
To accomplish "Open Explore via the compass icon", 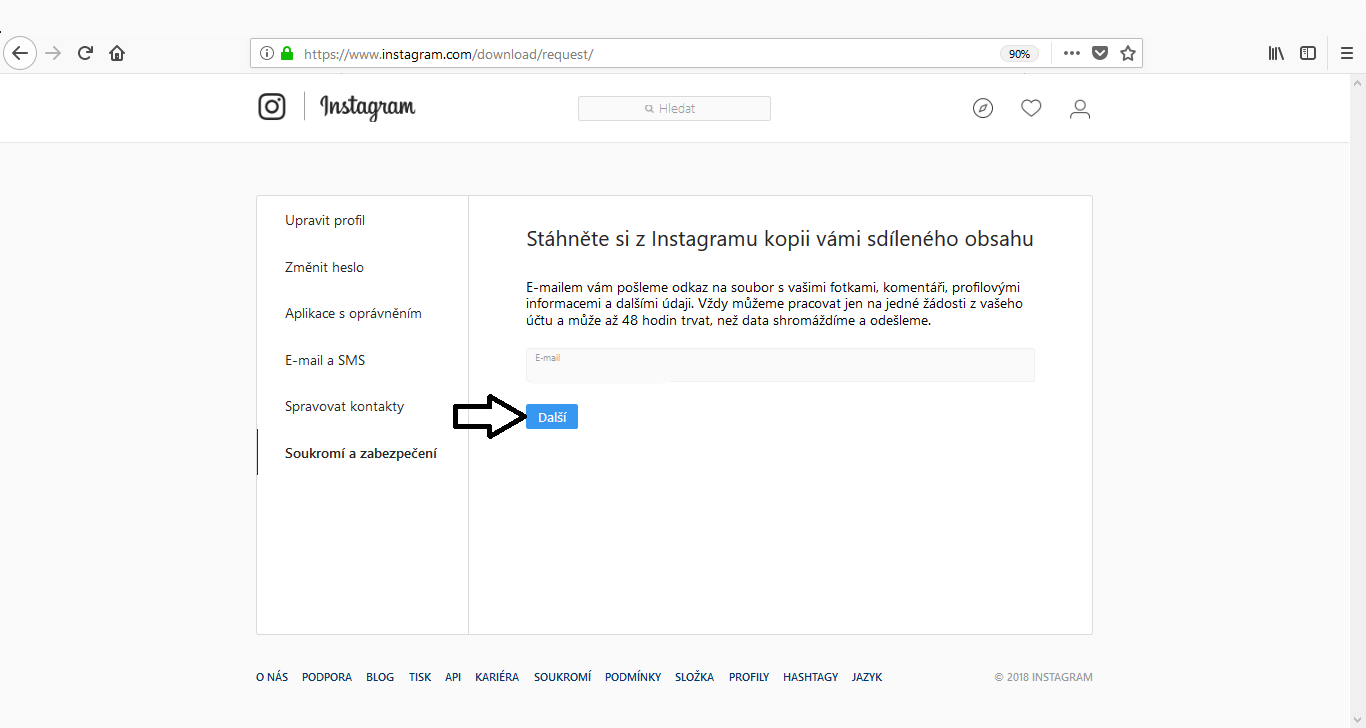I will point(983,108).
